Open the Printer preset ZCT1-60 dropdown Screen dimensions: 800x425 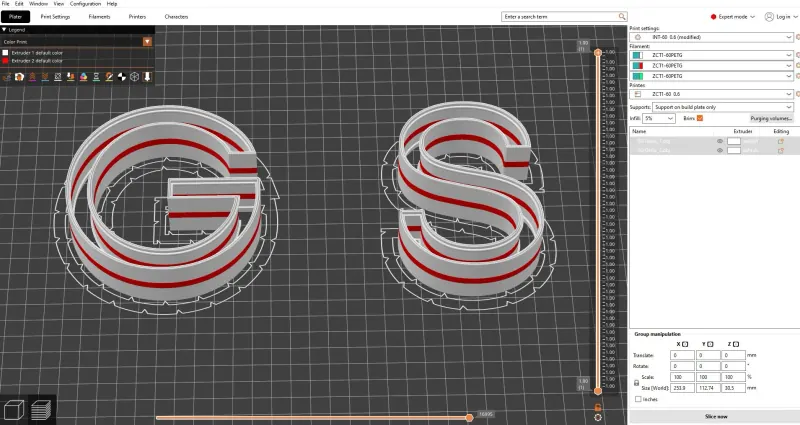[712, 94]
